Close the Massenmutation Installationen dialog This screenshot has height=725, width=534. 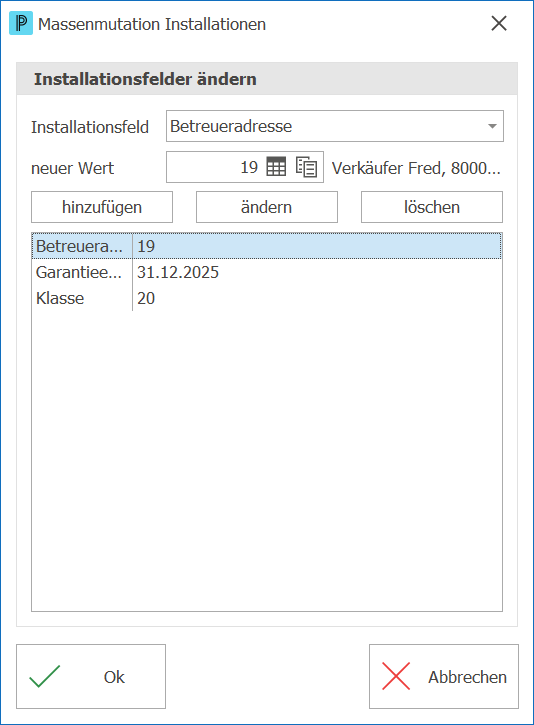[499, 24]
